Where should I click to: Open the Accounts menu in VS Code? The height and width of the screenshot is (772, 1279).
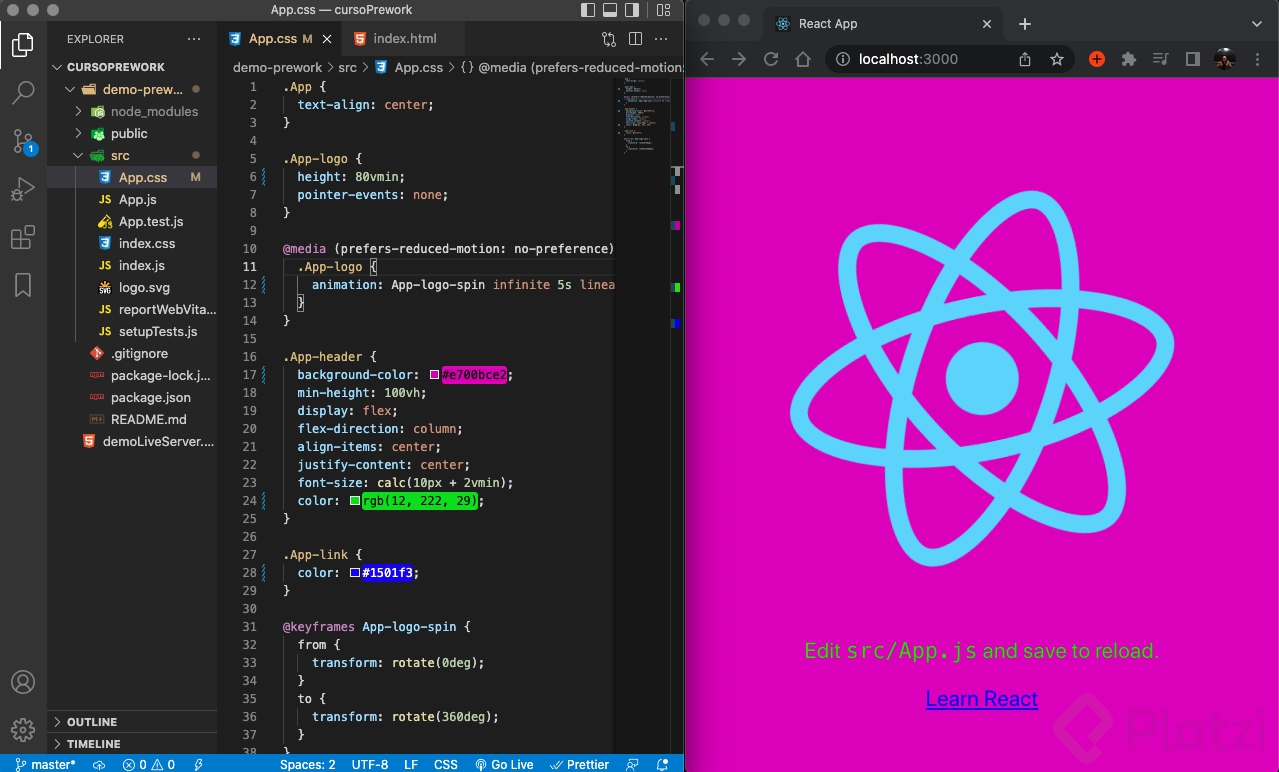pos(23,682)
